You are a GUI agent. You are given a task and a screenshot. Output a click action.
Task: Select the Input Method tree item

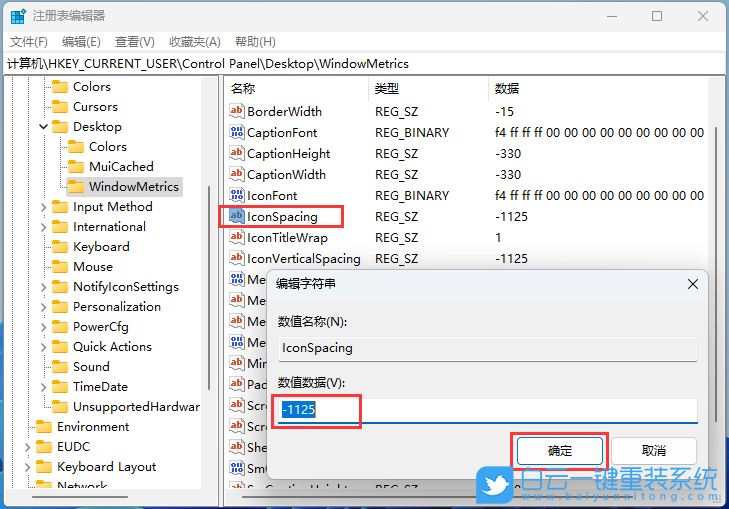click(113, 207)
